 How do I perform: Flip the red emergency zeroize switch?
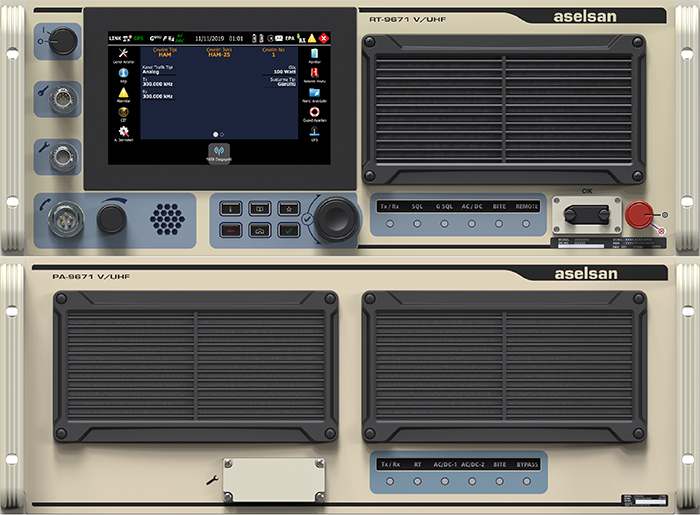639,215
